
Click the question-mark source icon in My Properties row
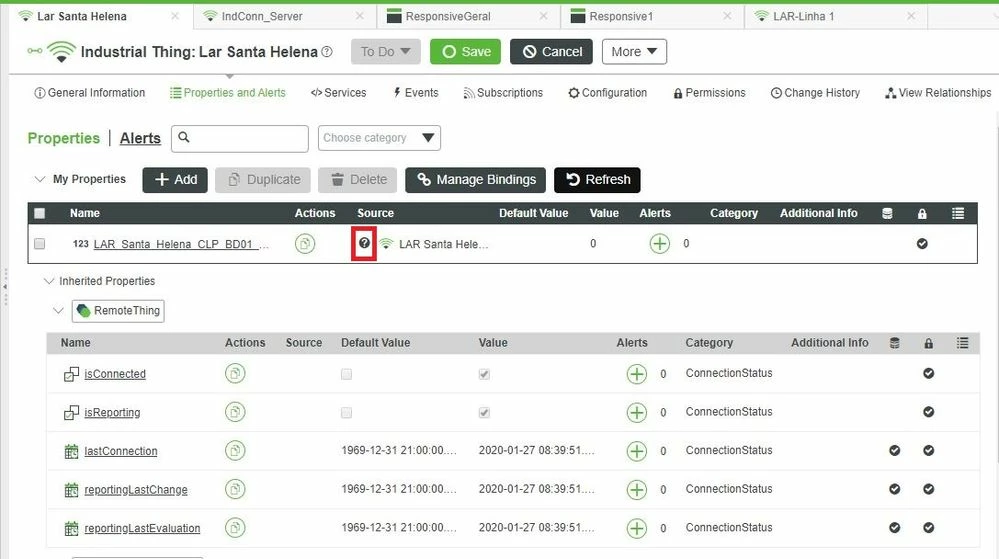click(364, 243)
